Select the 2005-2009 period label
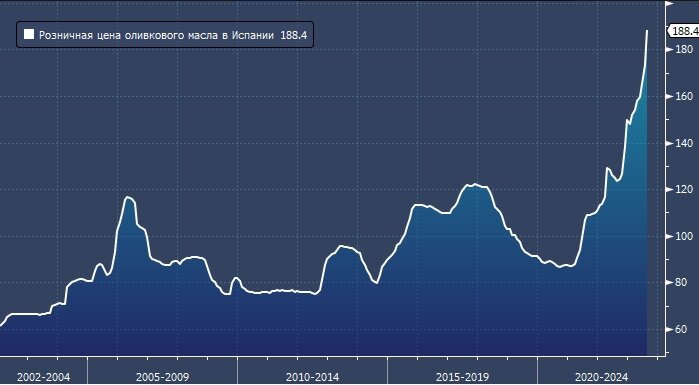Screen dimensions: 699x385 [x=162, y=377]
